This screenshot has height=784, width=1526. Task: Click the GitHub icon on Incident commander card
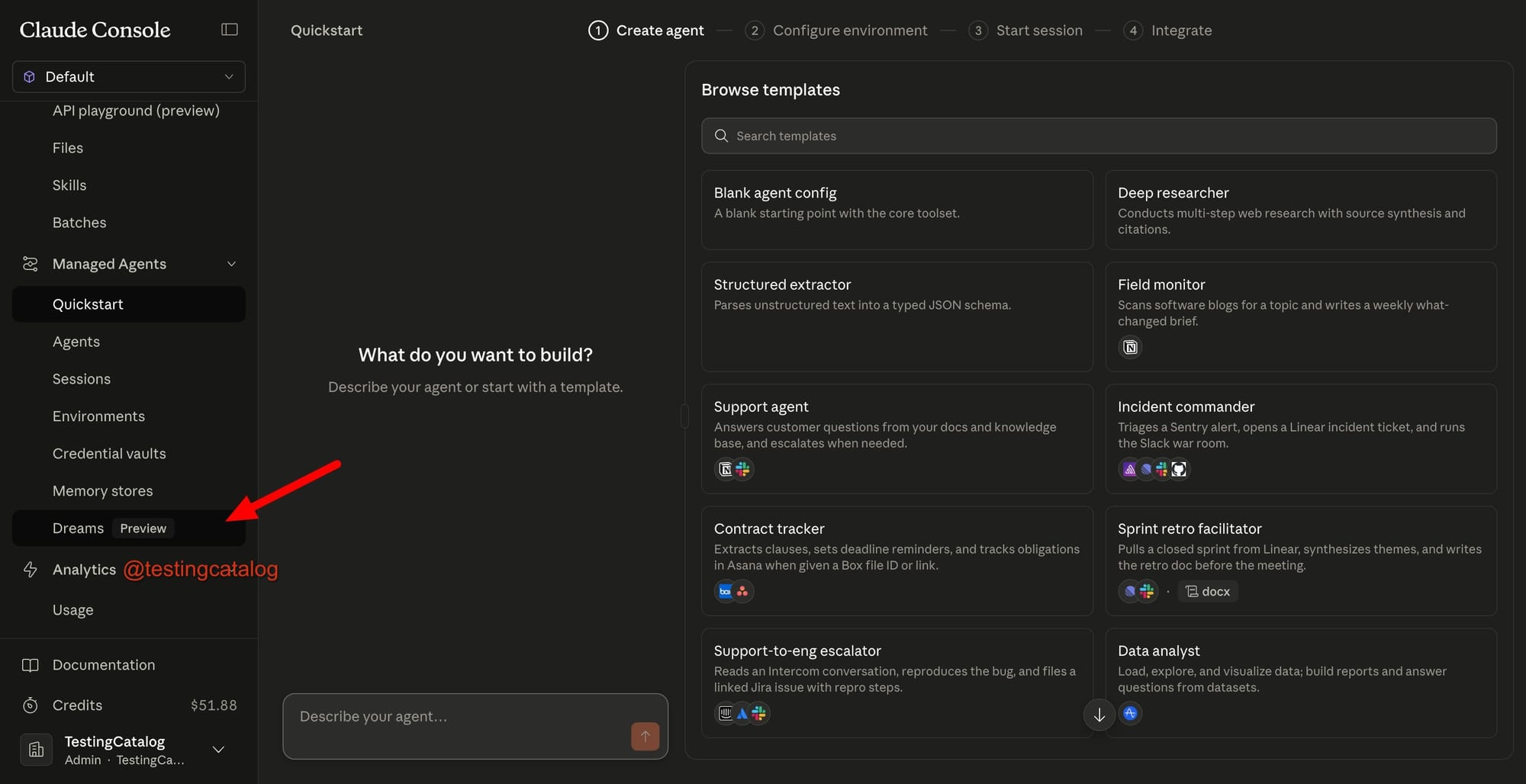[x=1179, y=469]
